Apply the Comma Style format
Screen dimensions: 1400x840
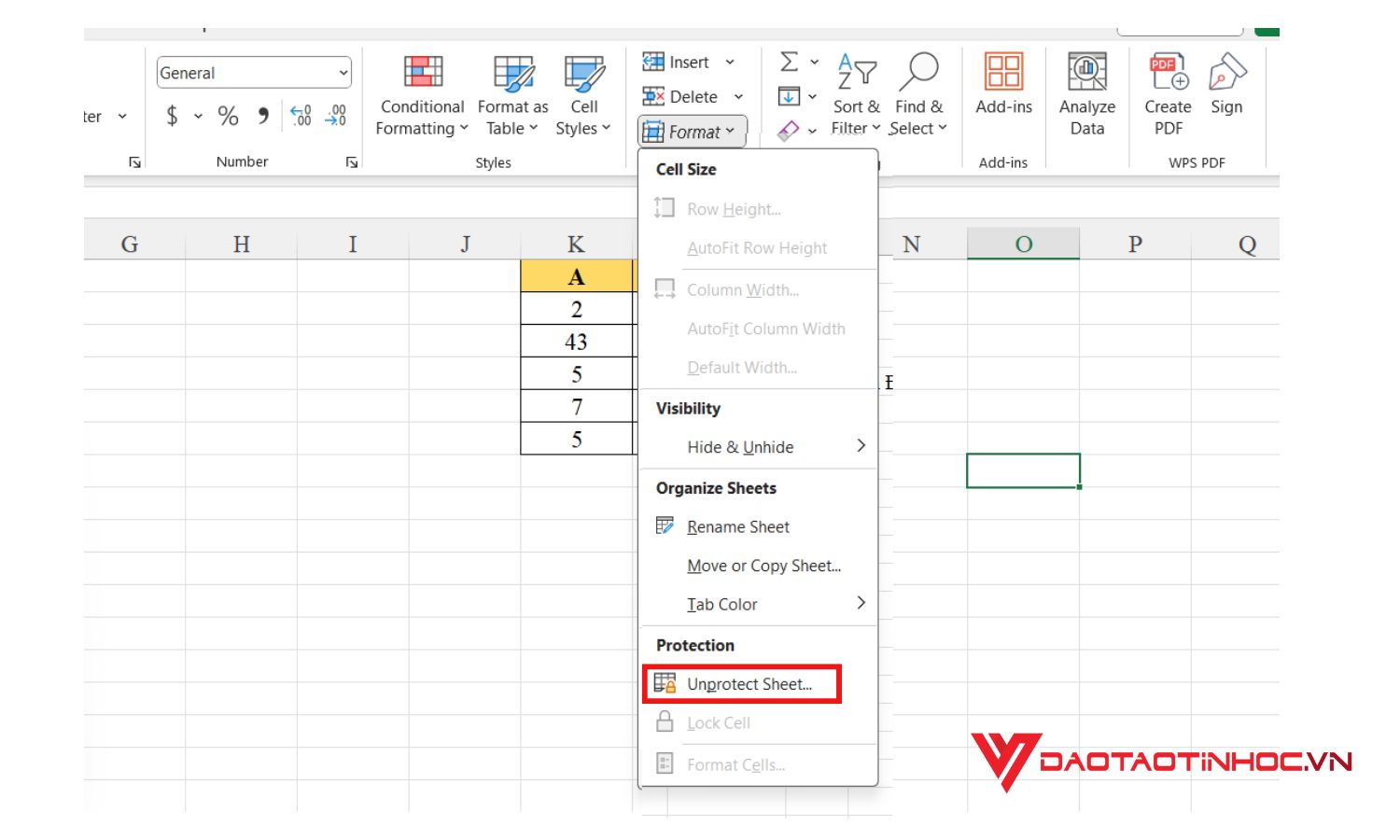[x=262, y=116]
